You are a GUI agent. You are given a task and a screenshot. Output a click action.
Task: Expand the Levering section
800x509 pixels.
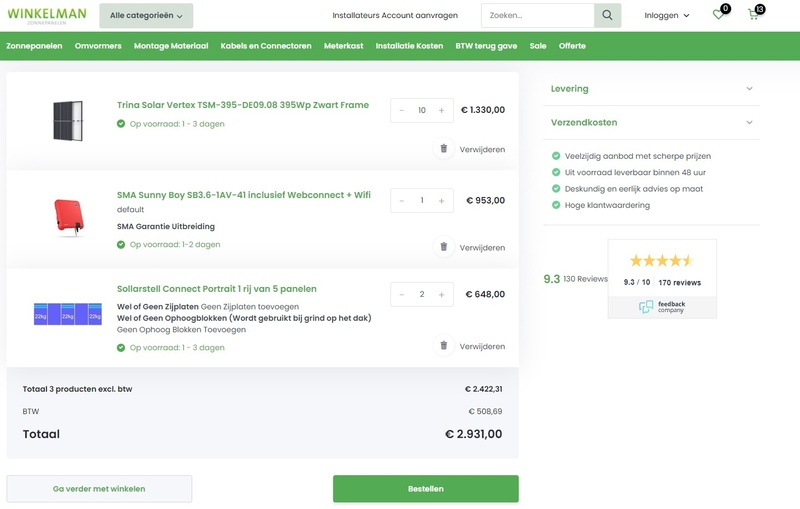click(652, 89)
